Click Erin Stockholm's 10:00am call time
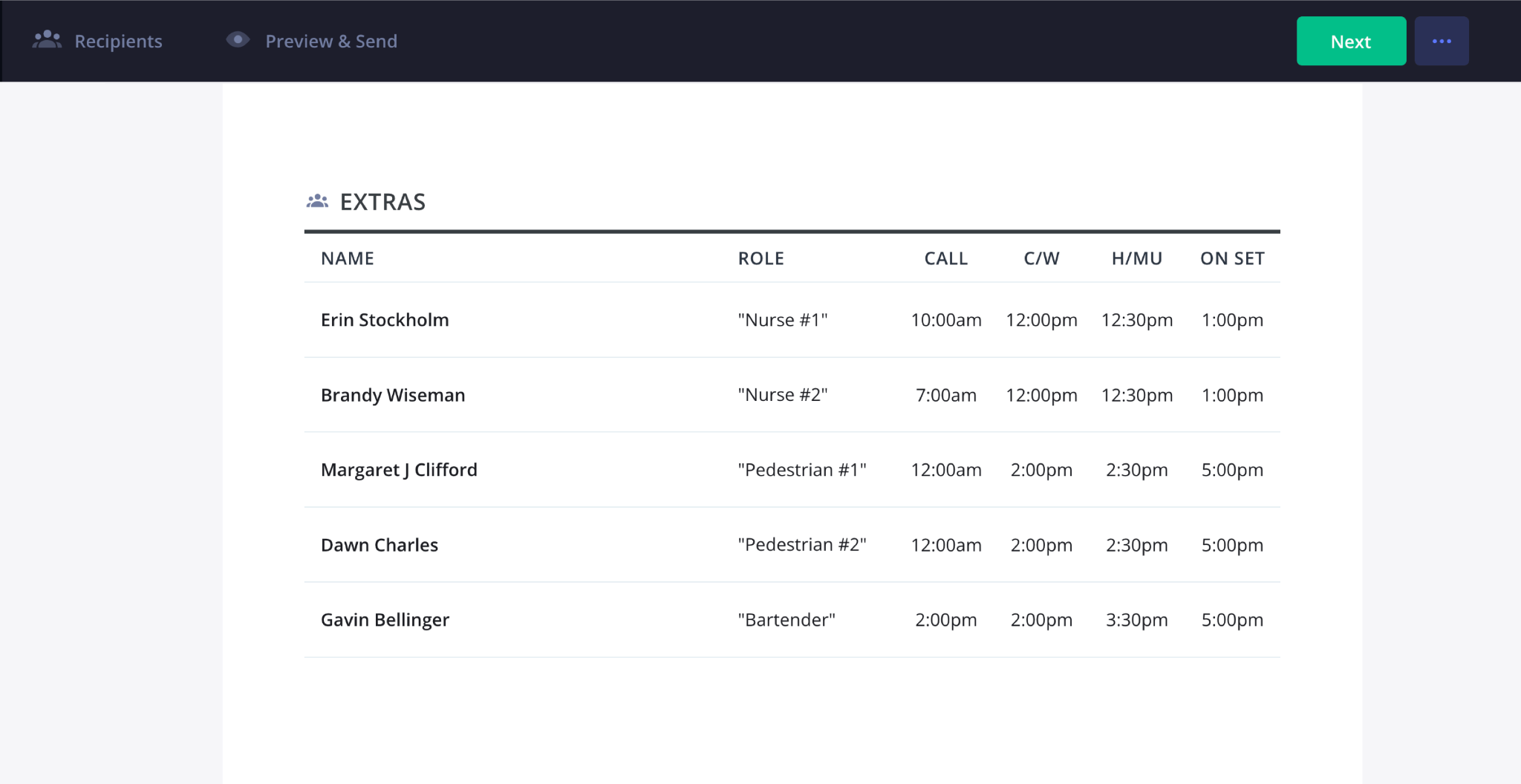This screenshot has width=1521, height=784. tap(945, 320)
